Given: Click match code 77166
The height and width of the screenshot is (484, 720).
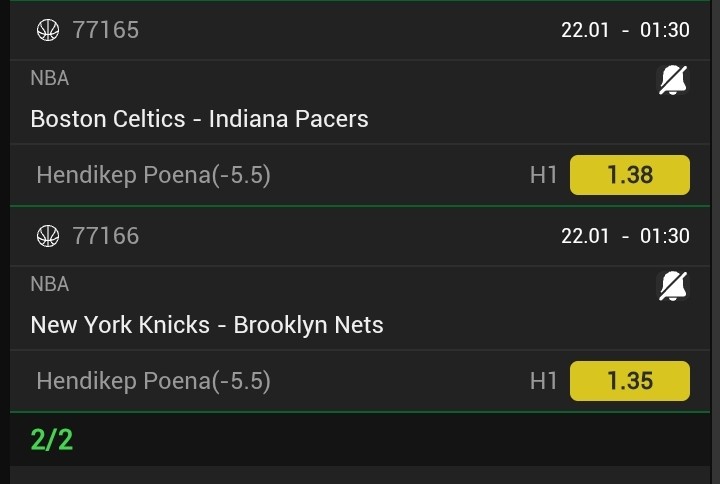Looking at the screenshot, I should pyautogui.click(x=106, y=236).
